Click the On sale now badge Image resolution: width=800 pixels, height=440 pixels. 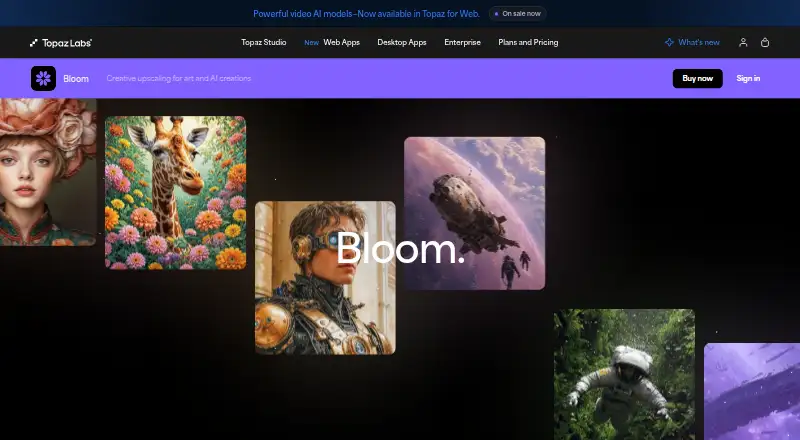517,14
